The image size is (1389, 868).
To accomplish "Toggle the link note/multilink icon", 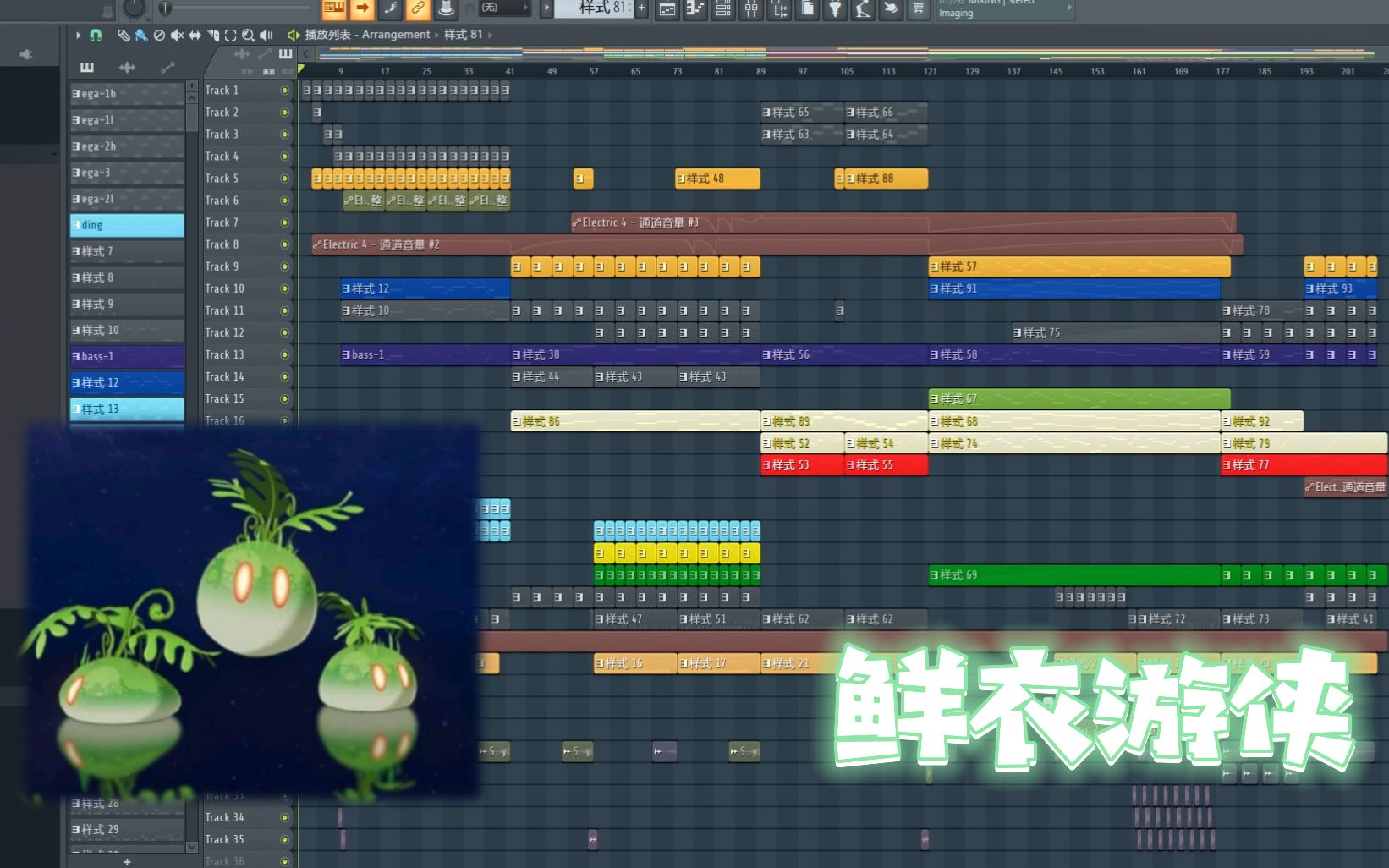I will click(x=418, y=8).
